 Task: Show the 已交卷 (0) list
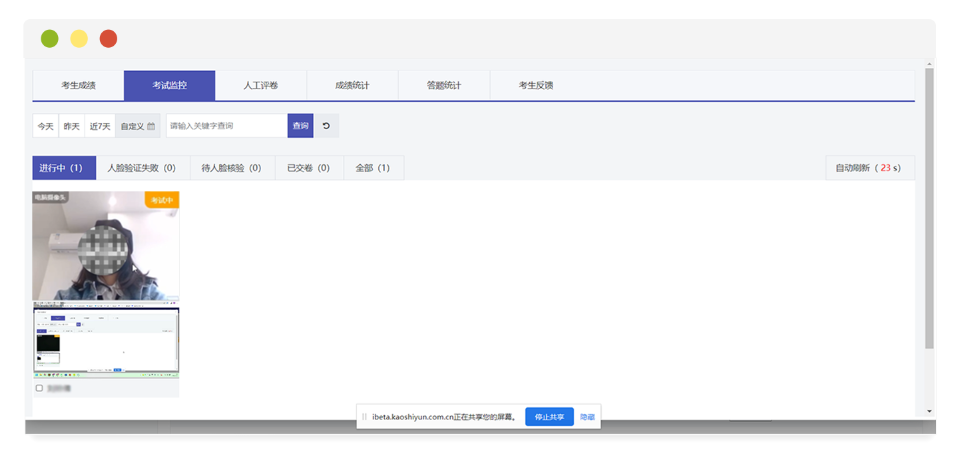[x=309, y=168]
